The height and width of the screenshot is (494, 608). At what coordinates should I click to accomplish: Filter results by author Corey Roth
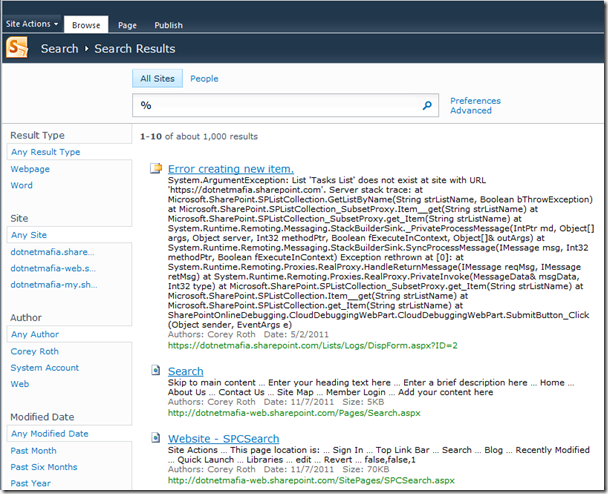(x=35, y=351)
